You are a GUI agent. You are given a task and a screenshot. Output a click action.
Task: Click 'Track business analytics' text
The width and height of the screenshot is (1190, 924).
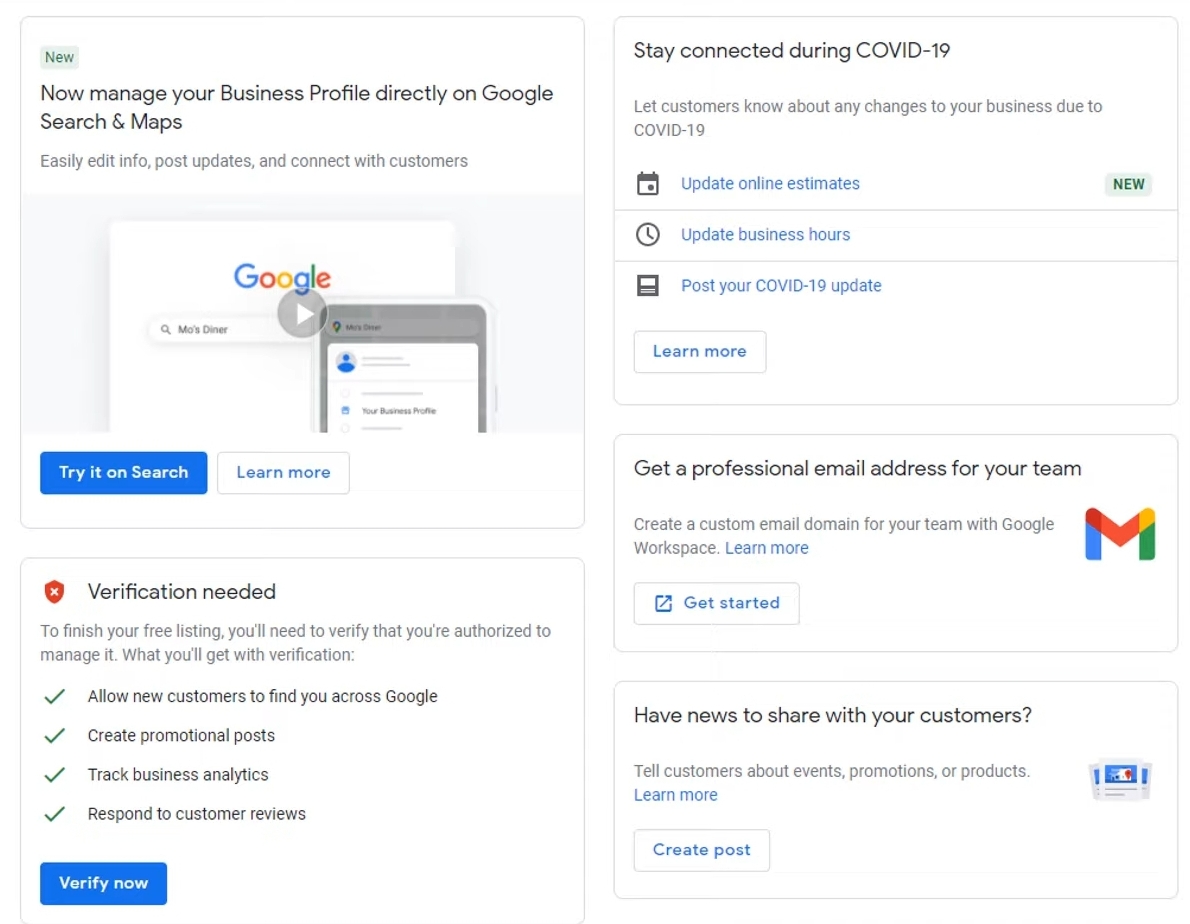click(178, 775)
